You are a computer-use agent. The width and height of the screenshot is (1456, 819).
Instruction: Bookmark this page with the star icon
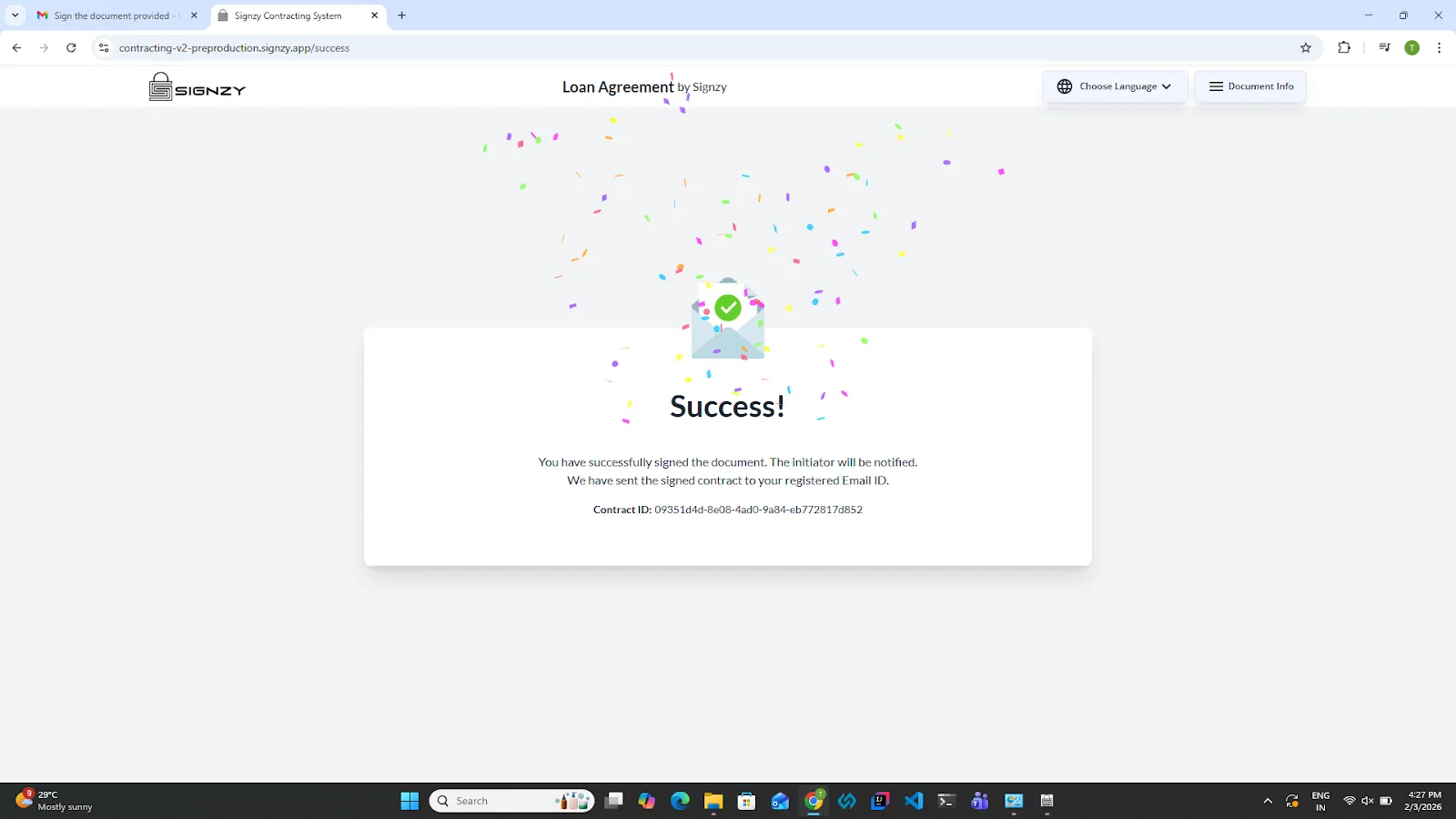(1306, 48)
